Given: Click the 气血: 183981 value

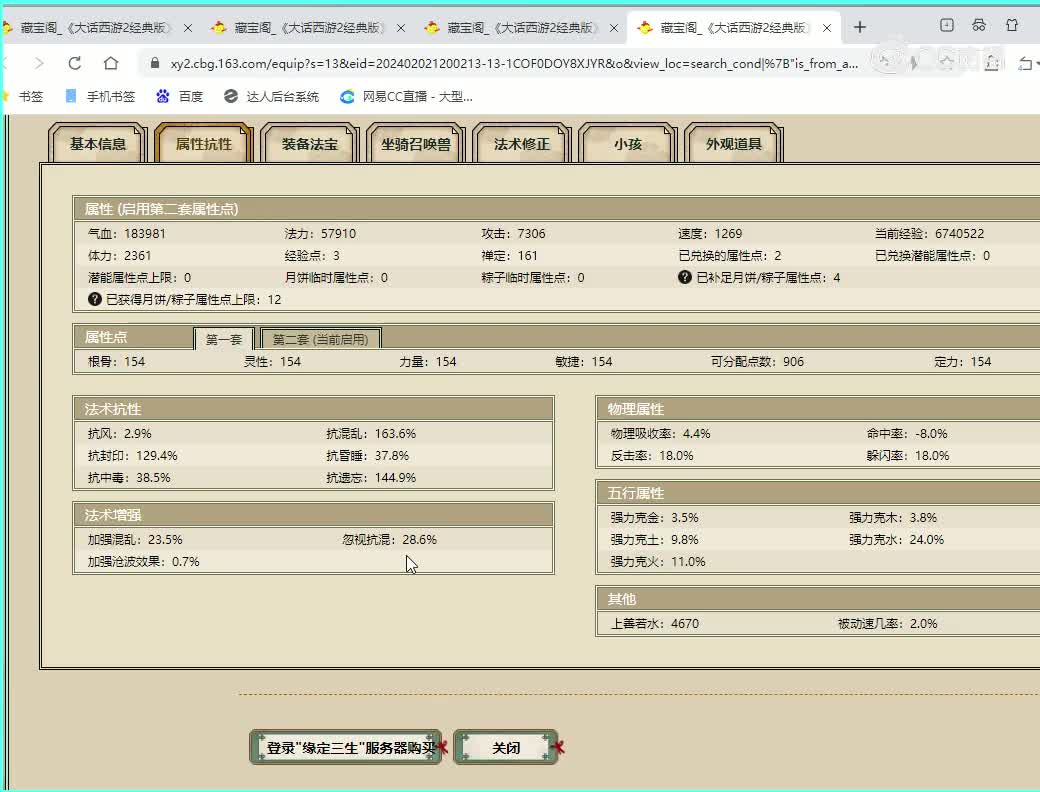Looking at the screenshot, I should (127, 233).
